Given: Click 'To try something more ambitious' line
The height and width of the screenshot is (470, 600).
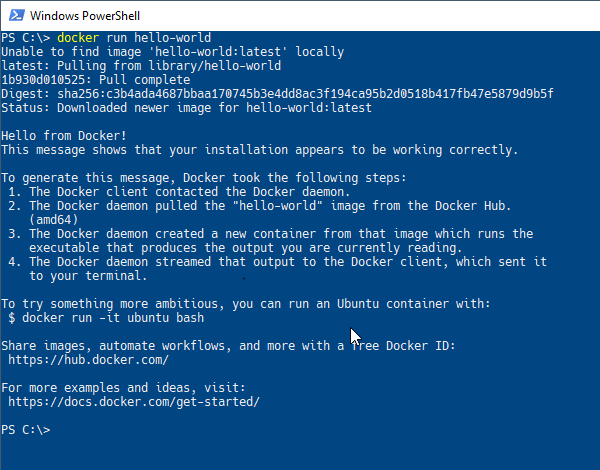Looking at the screenshot, I should pos(246,304).
